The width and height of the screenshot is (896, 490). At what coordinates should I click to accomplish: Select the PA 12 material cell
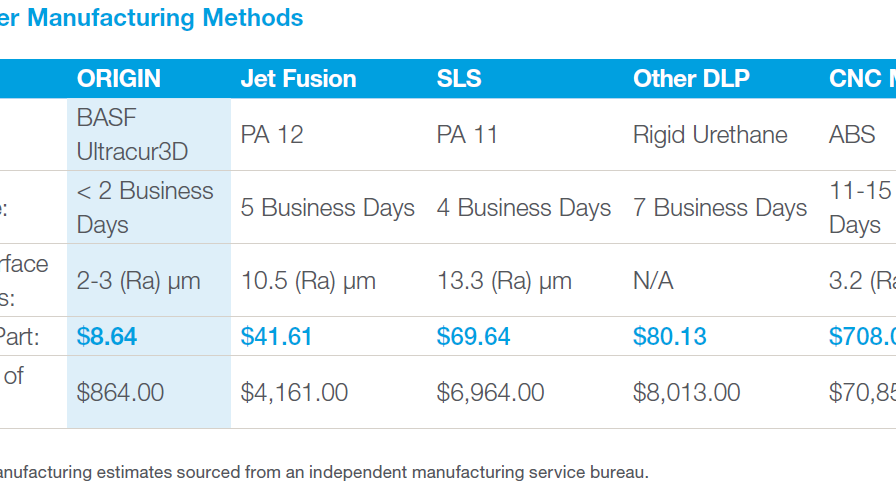[x=273, y=135]
